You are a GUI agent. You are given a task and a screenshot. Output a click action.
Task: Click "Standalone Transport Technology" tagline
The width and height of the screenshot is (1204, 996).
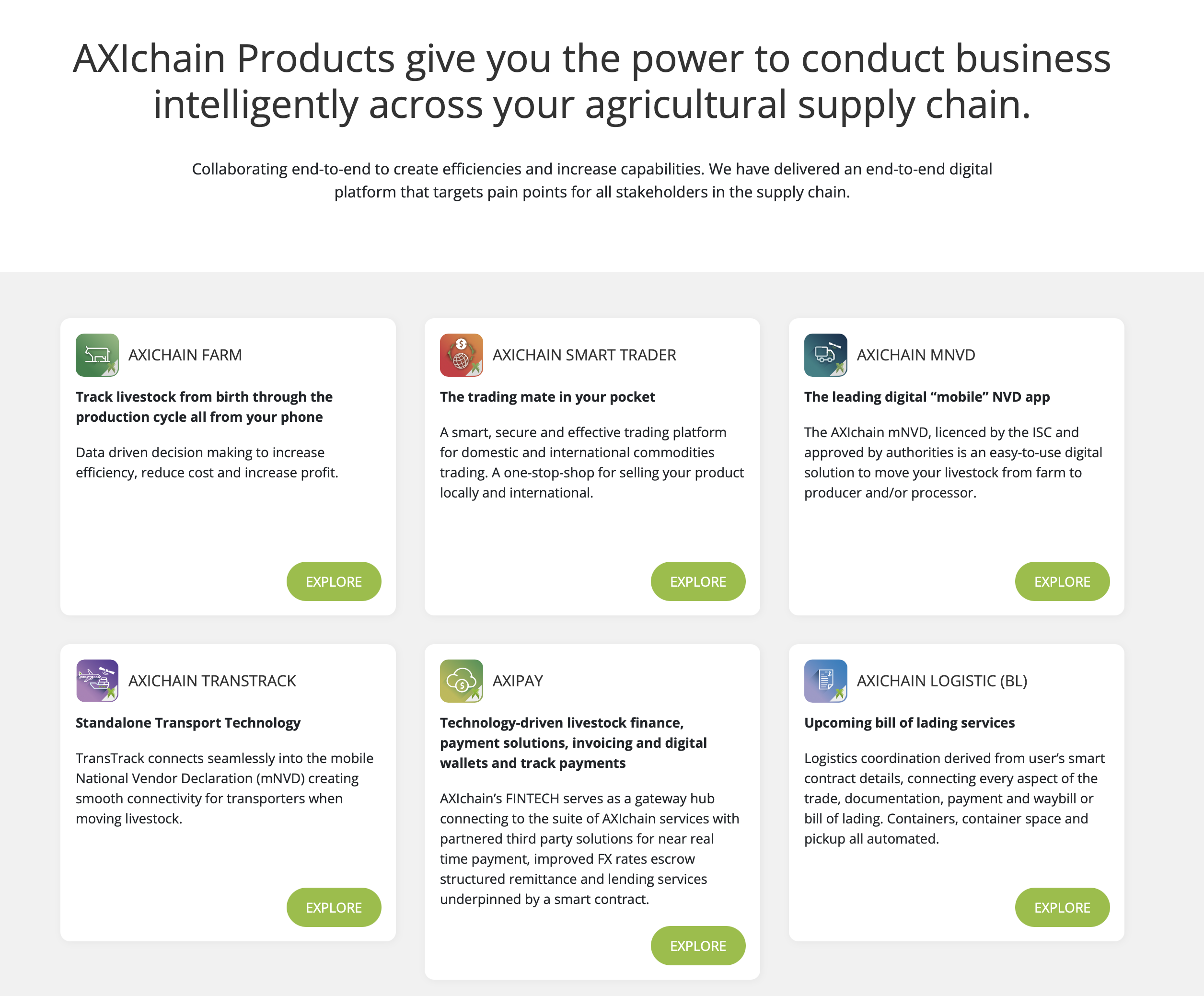[188, 722]
